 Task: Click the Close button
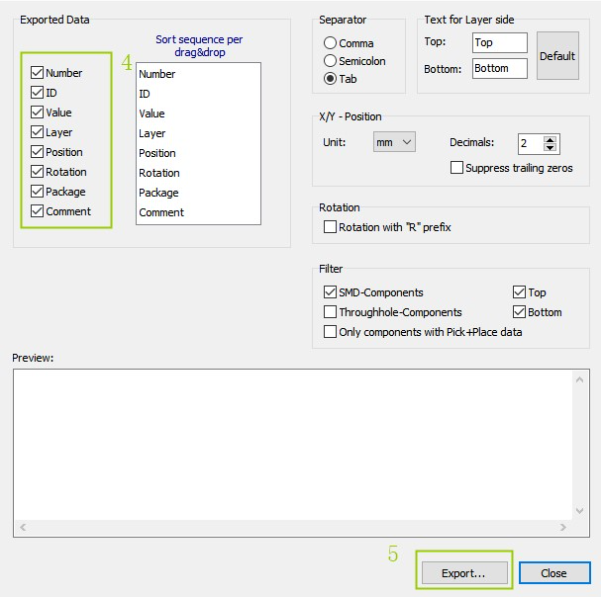click(553, 573)
